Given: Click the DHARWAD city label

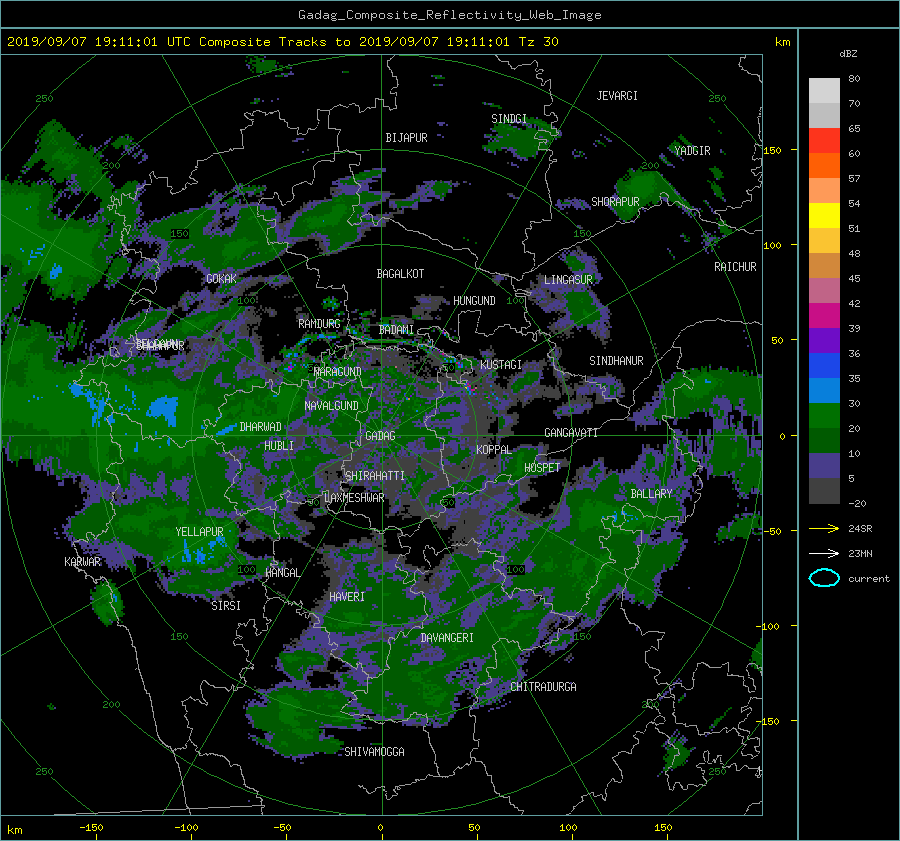Looking at the screenshot, I should click(x=261, y=427).
